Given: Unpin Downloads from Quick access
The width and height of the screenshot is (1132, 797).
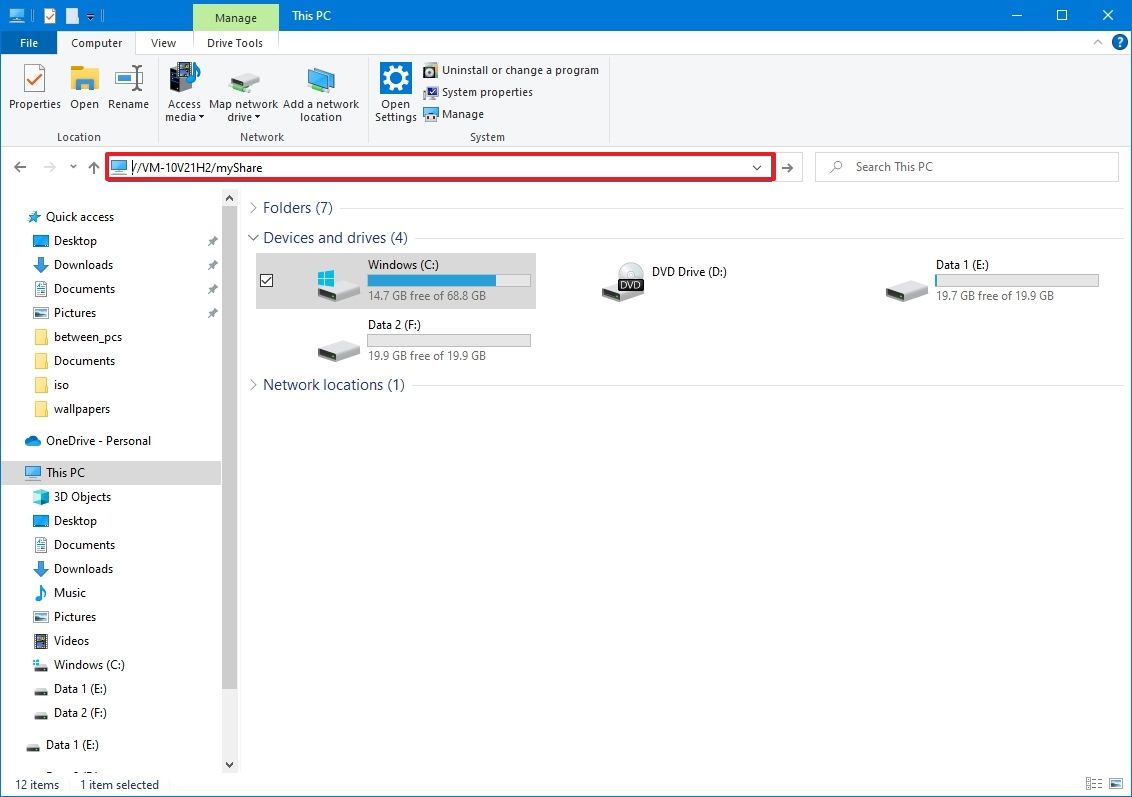Looking at the screenshot, I should (x=212, y=265).
